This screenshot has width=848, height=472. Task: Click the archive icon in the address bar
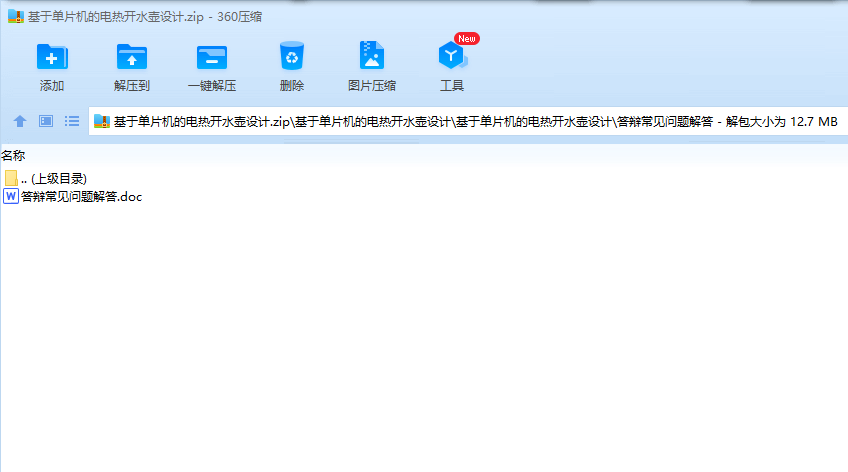(x=102, y=121)
